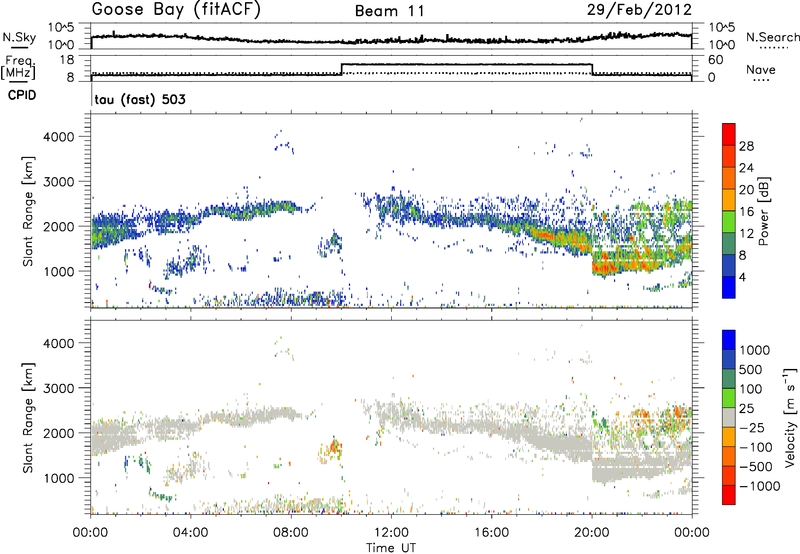Click the orange velocity patch near 10:00

click(x=334, y=449)
